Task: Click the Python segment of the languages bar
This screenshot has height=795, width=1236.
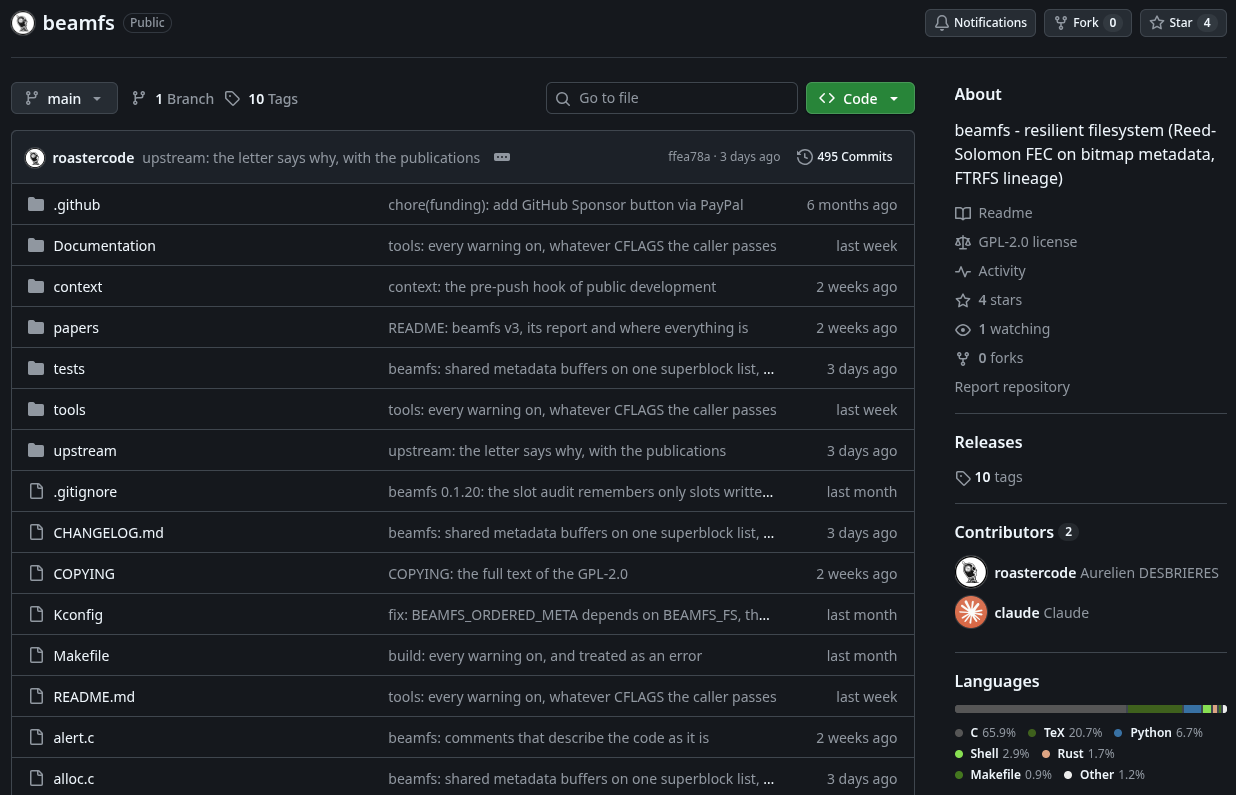Action: click(x=1193, y=709)
